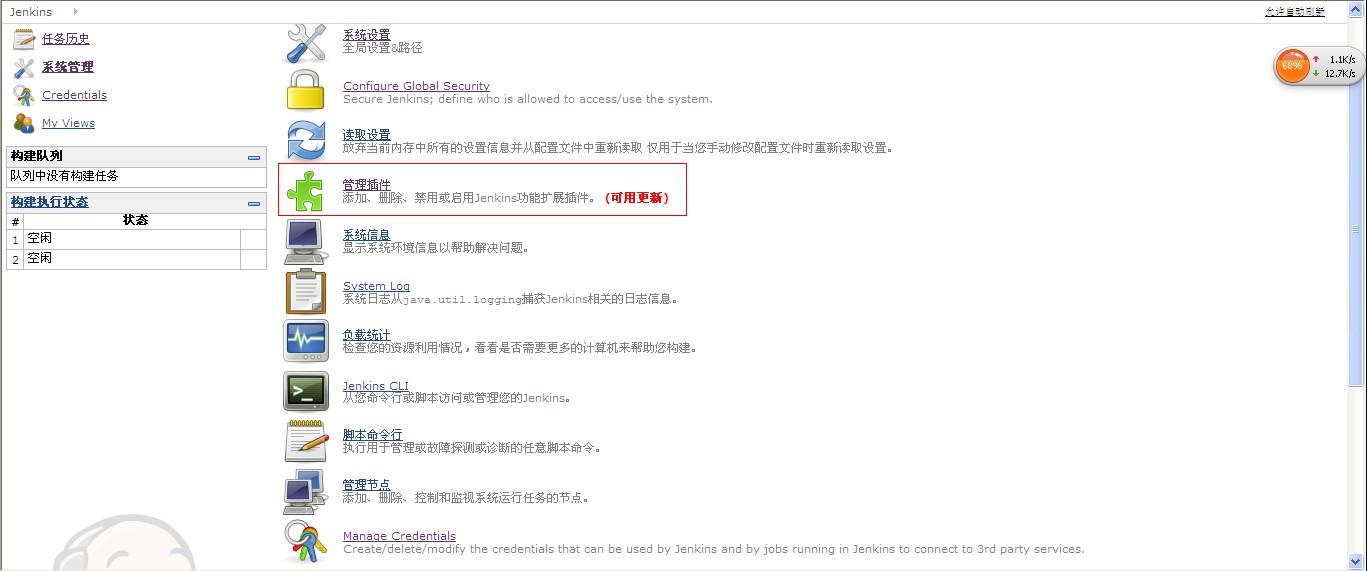Viewport: 1367px width, 571px height.
Task: Open the My Views sidebar link
Action: coord(68,123)
